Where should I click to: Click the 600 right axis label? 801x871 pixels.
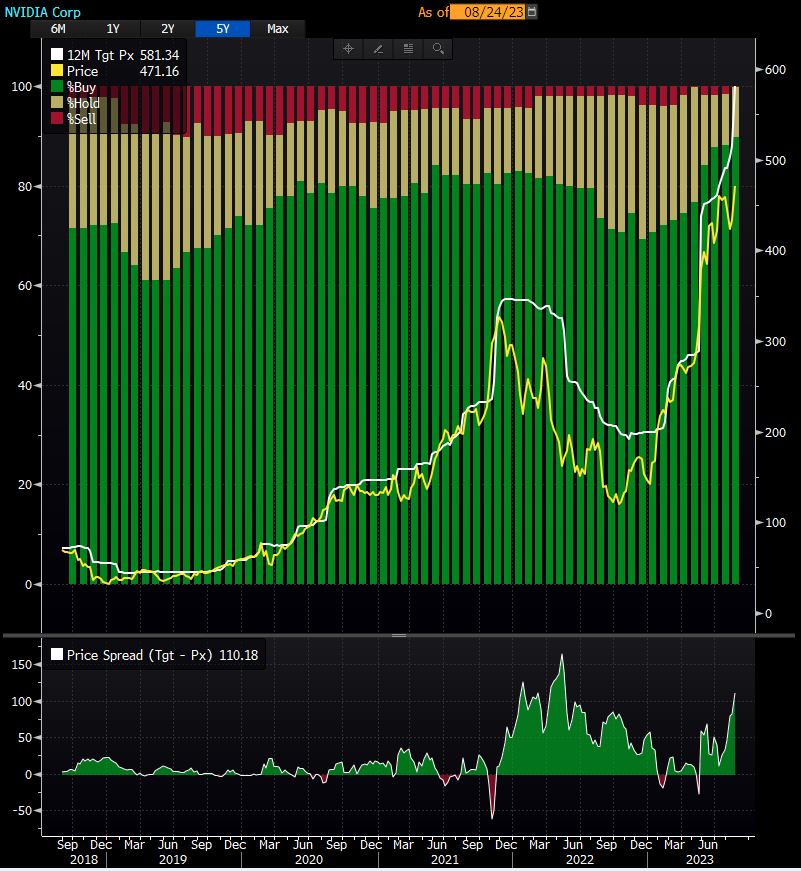775,70
